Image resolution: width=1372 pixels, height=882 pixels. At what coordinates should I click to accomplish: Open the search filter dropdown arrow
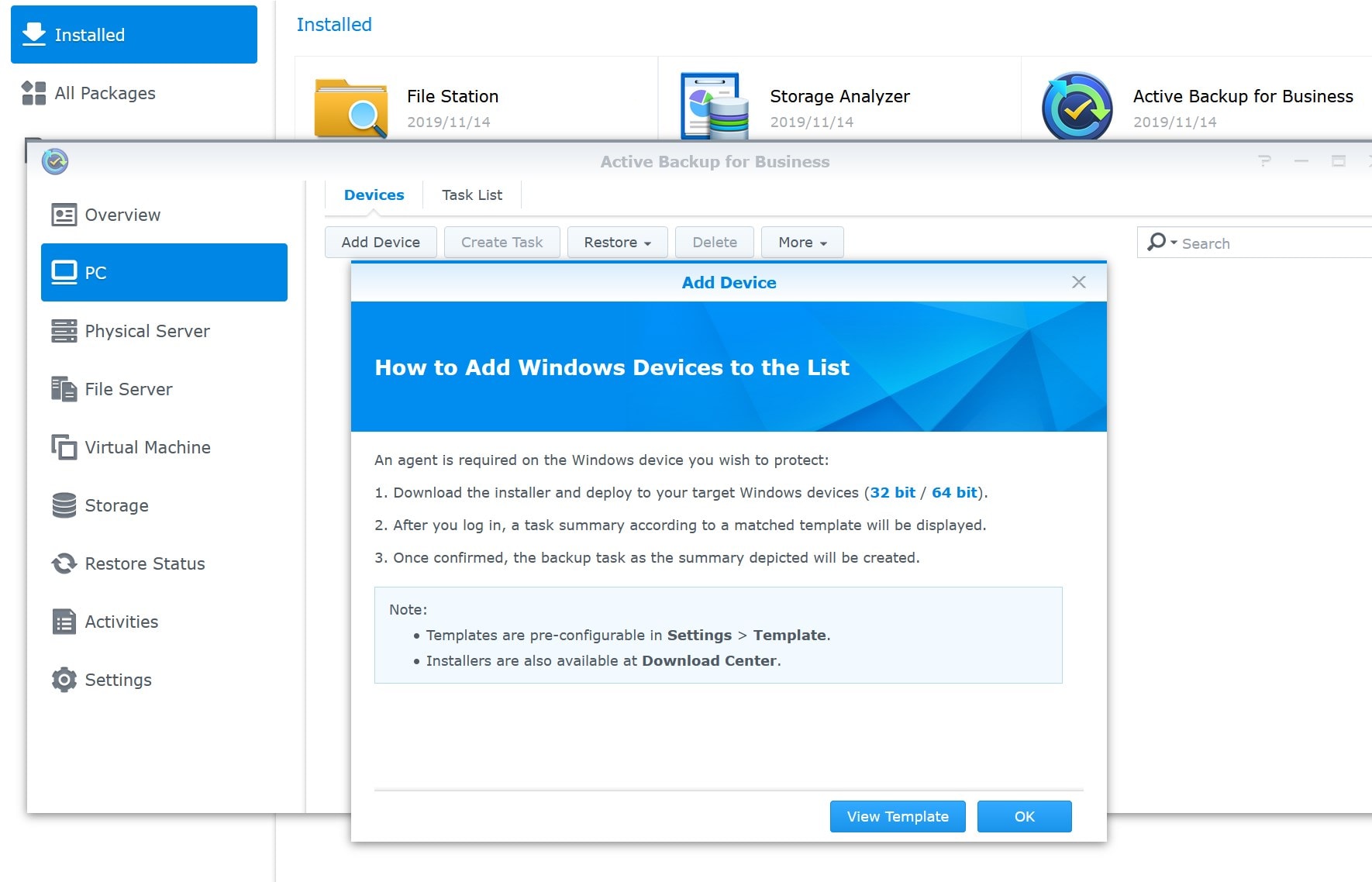(x=1174, y=243)
